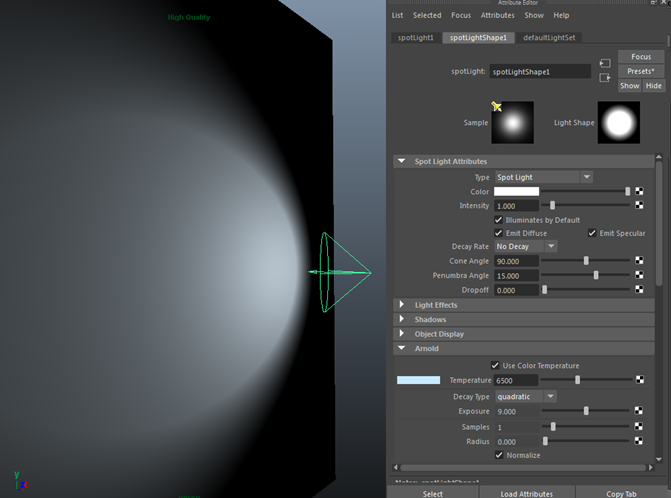The height and width of the screenshot is (498, 671).
Task: Click the Load Attributes button
Action: point(527,493)
